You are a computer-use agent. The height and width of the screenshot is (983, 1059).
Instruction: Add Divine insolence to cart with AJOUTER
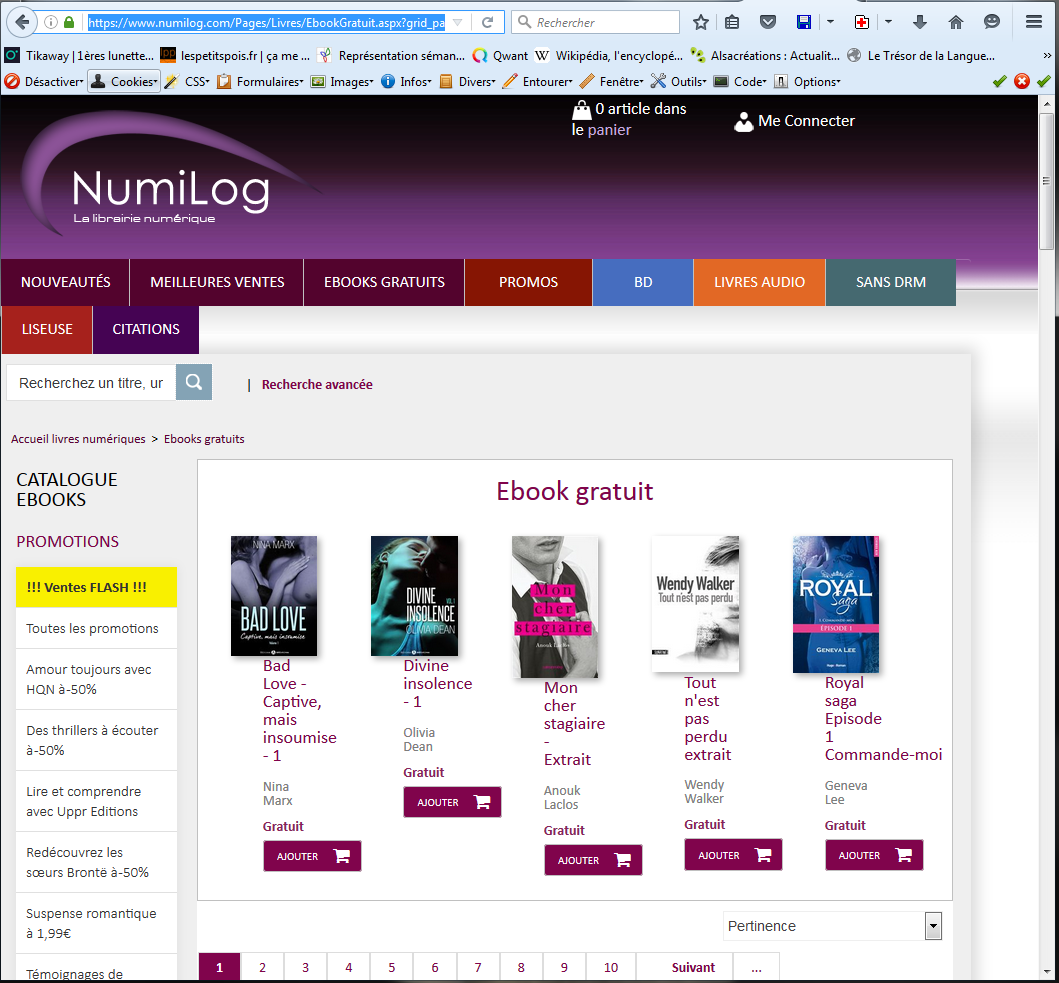[x=452, y=802]
